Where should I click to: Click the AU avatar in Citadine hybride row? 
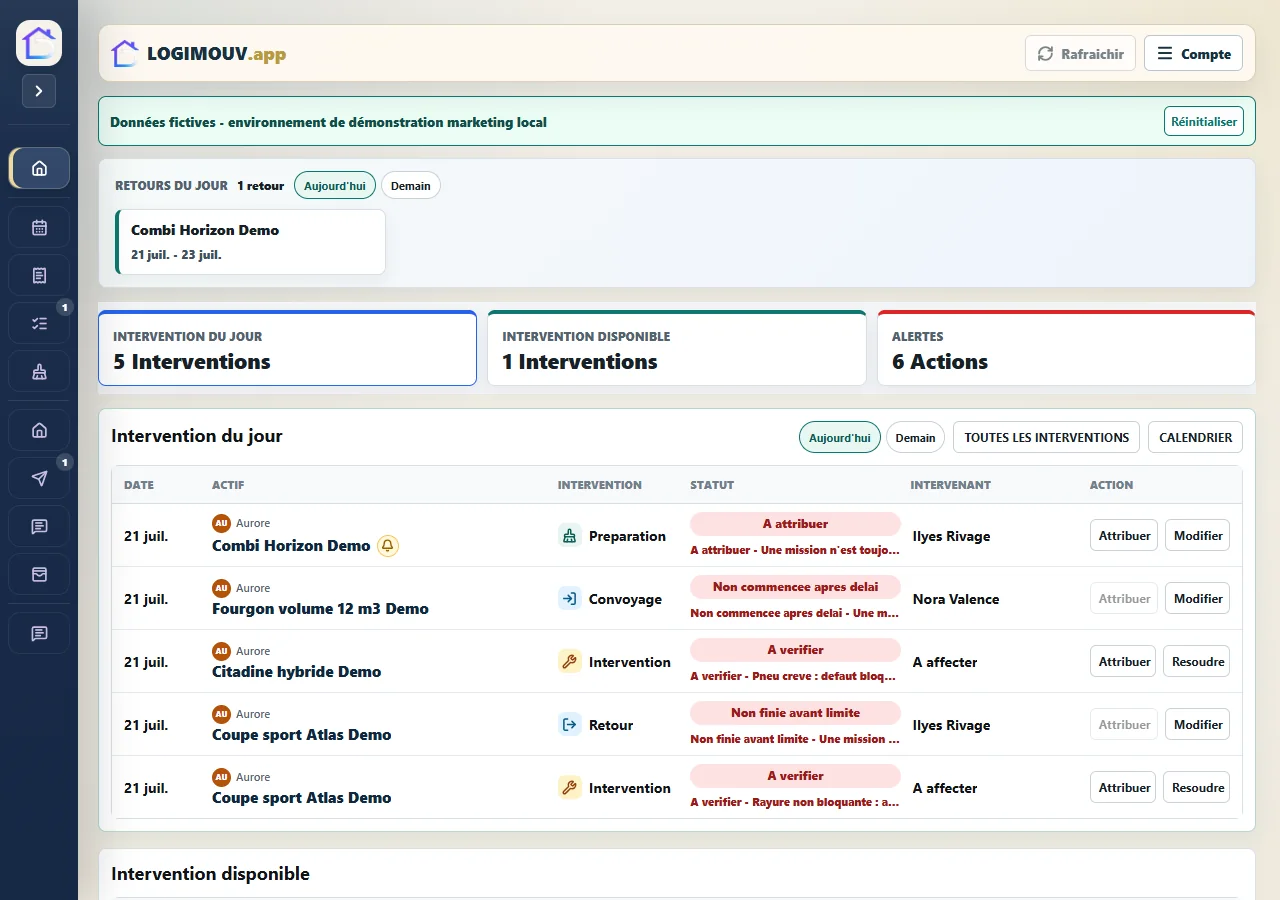coord(222,651)
